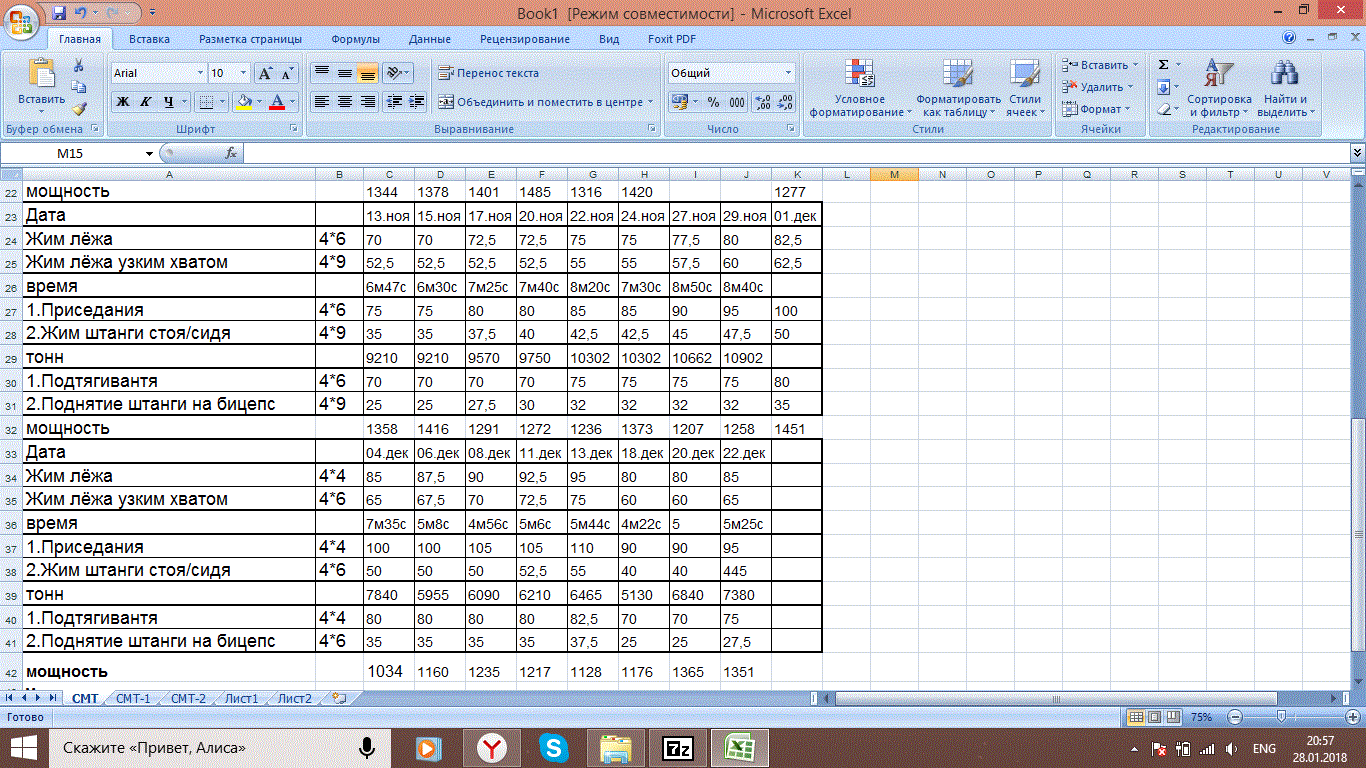Click the orientation (angled text) icon

click(393, 73)
